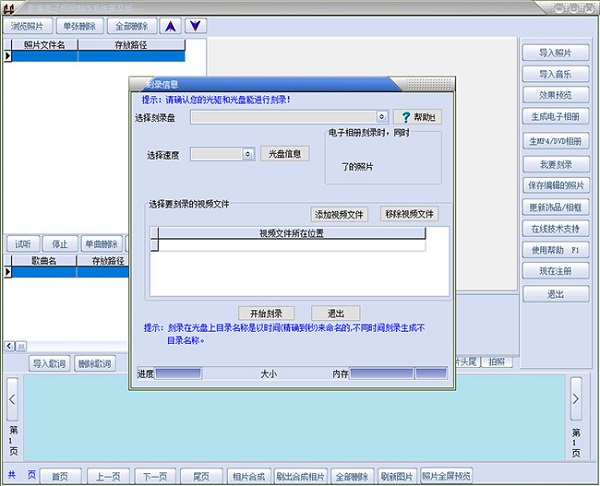The image size is (600, 486).
Task: Click 移除视频文件 to remove video
Action: click(409, 214)
